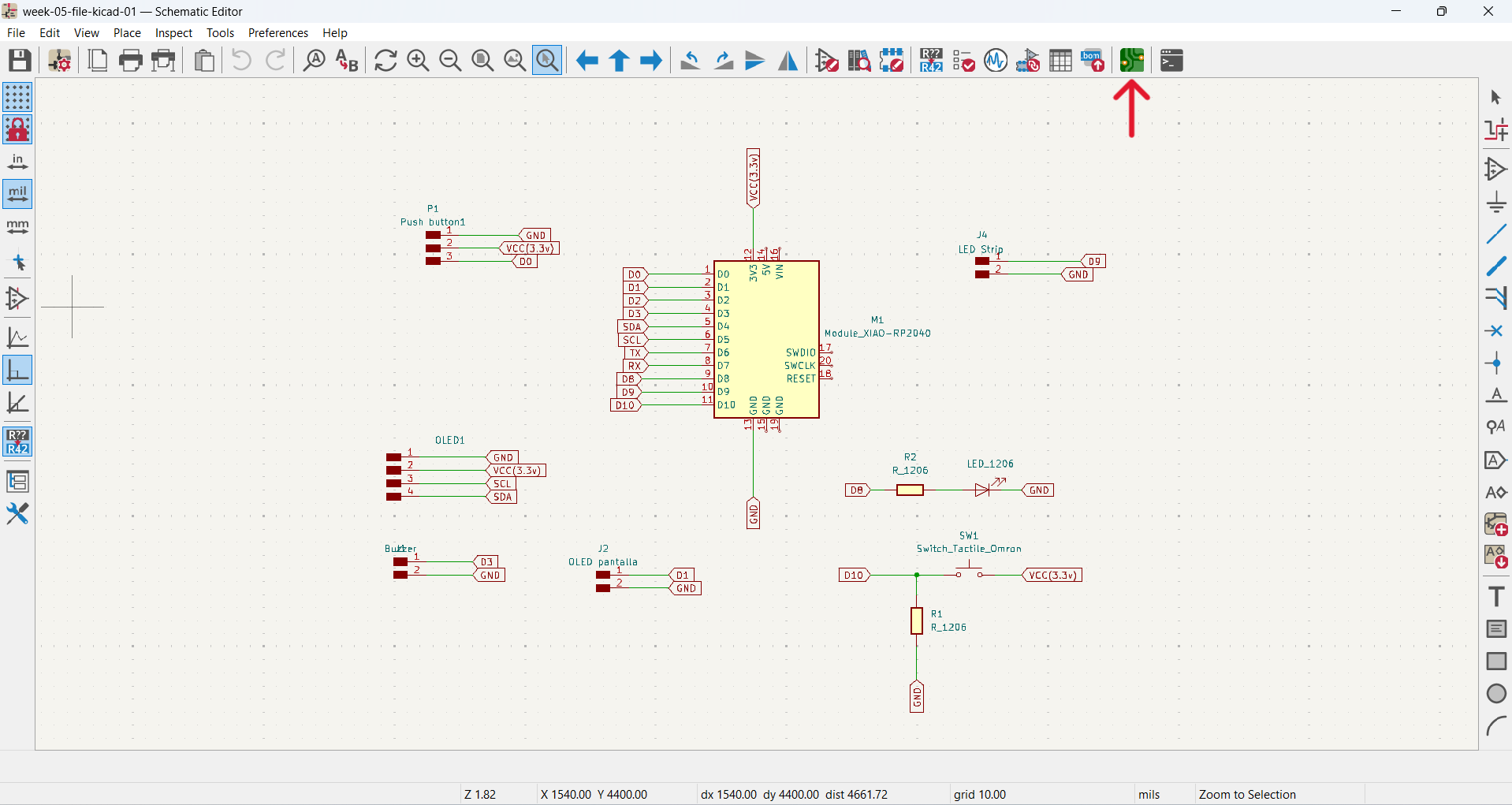Mirror selection vertically
The height and width of the screenshot is (805, 1512).
(755, 60)
